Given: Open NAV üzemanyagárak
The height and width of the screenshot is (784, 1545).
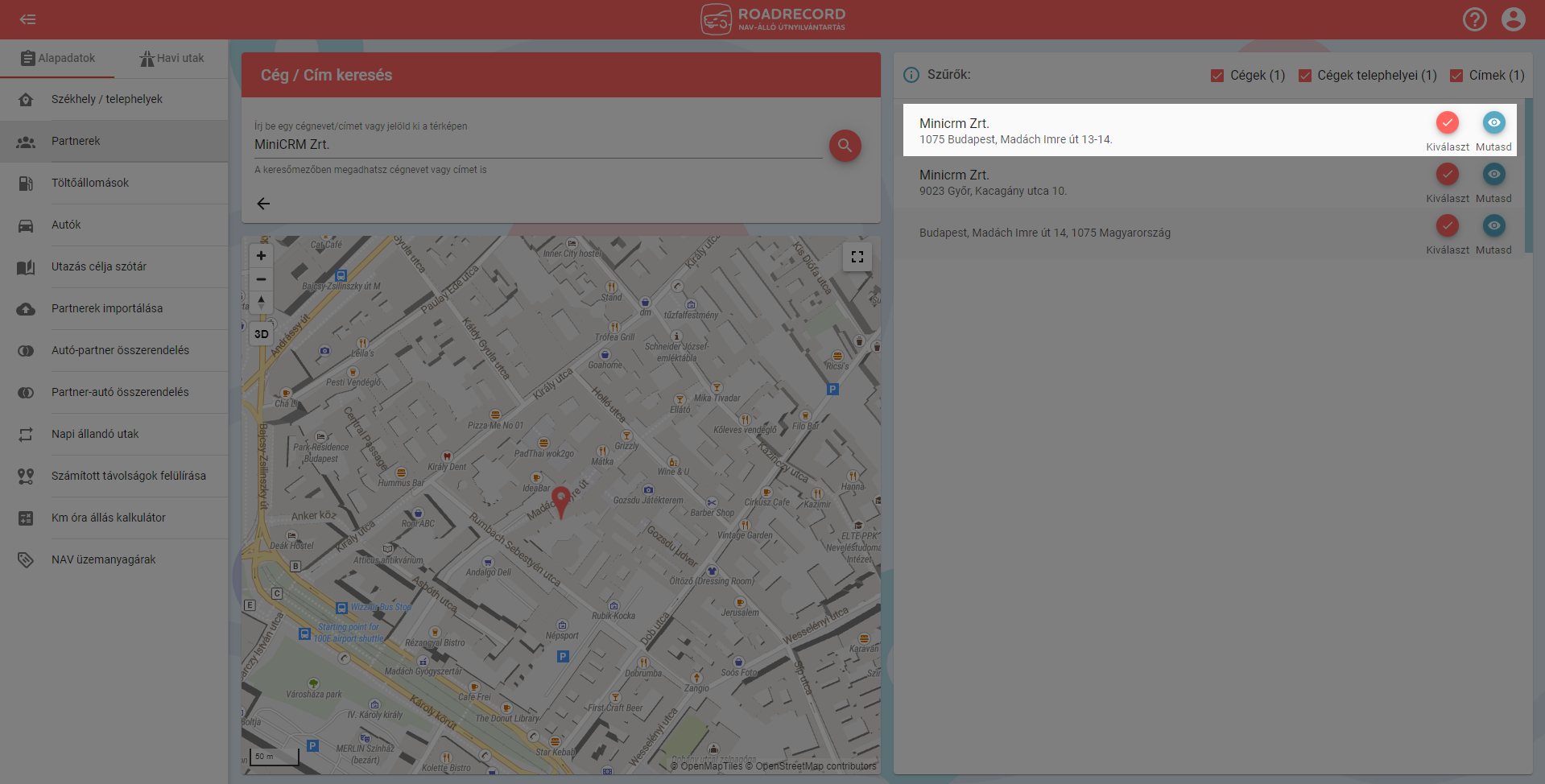Looking at the screenshot, I should coord(114,559).
